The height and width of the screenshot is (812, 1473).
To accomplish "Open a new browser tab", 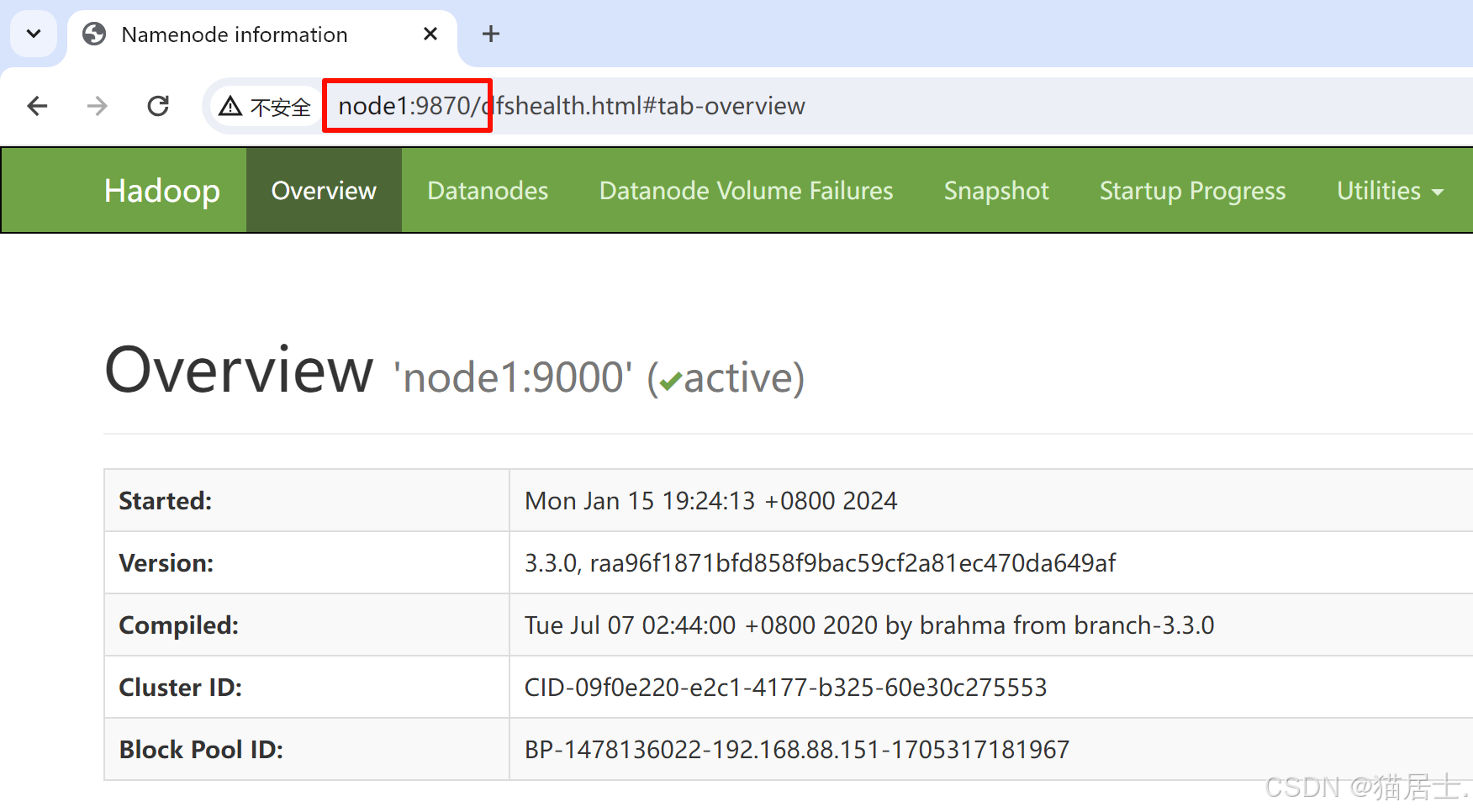I will [x=491, y=34].
